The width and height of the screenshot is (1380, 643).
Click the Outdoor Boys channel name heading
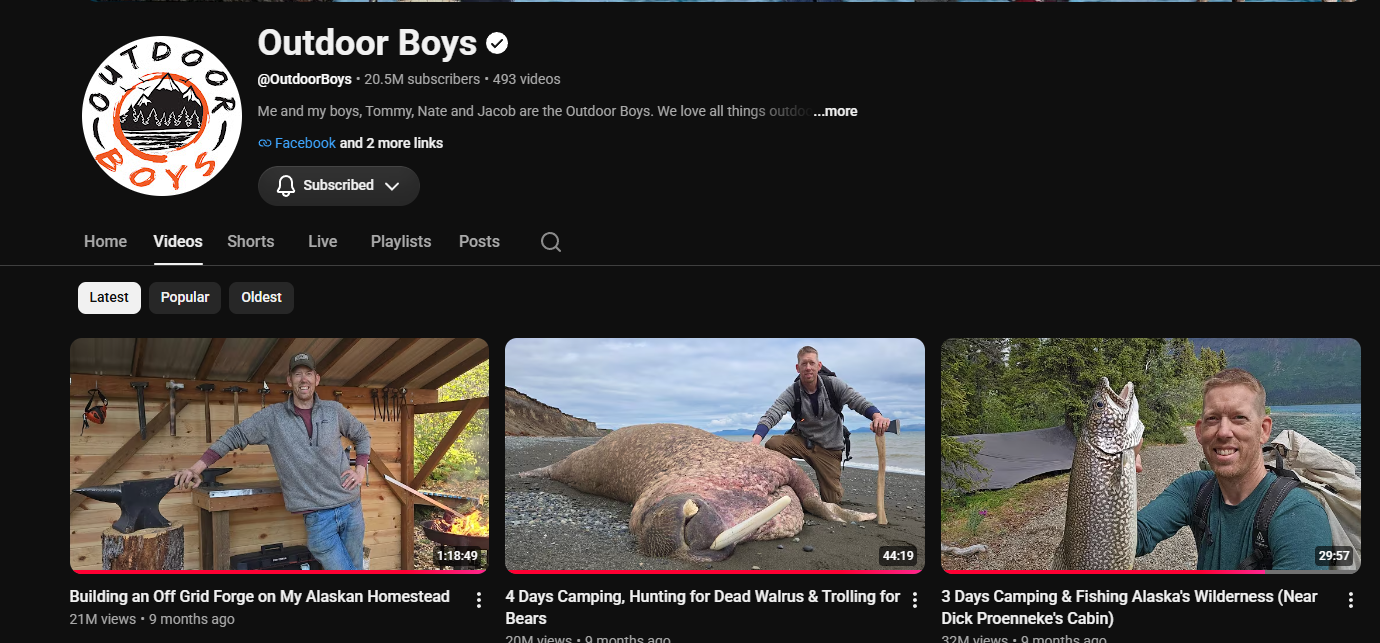point(367,43)
